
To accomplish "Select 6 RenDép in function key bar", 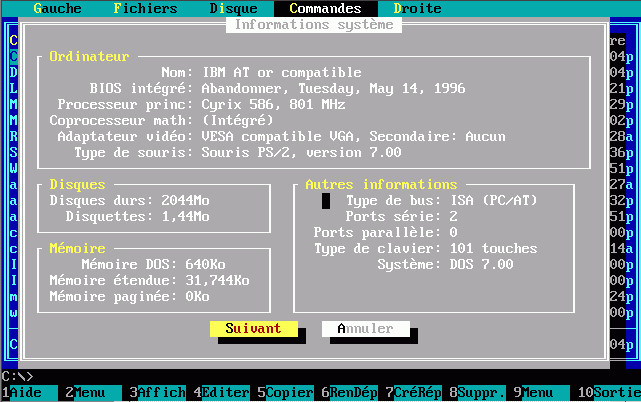I will pyautogui.click(x=348, y=393).
